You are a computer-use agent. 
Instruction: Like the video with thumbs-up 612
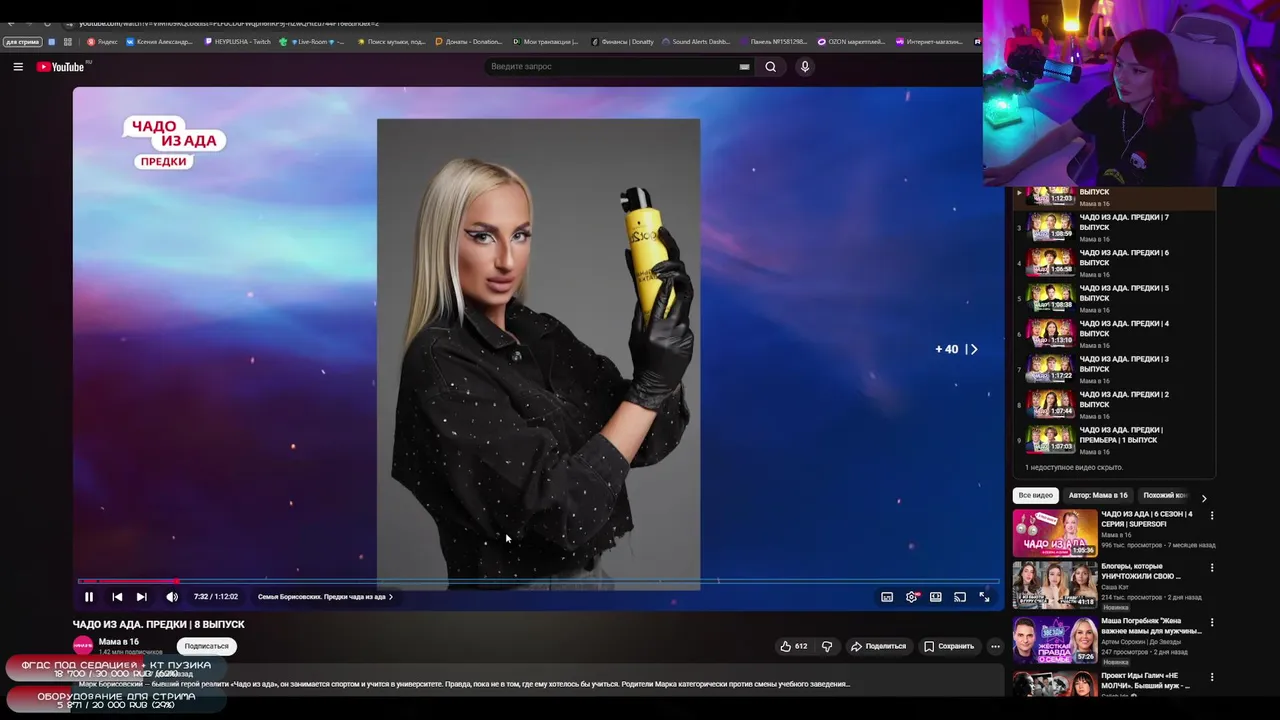[794, 646]
